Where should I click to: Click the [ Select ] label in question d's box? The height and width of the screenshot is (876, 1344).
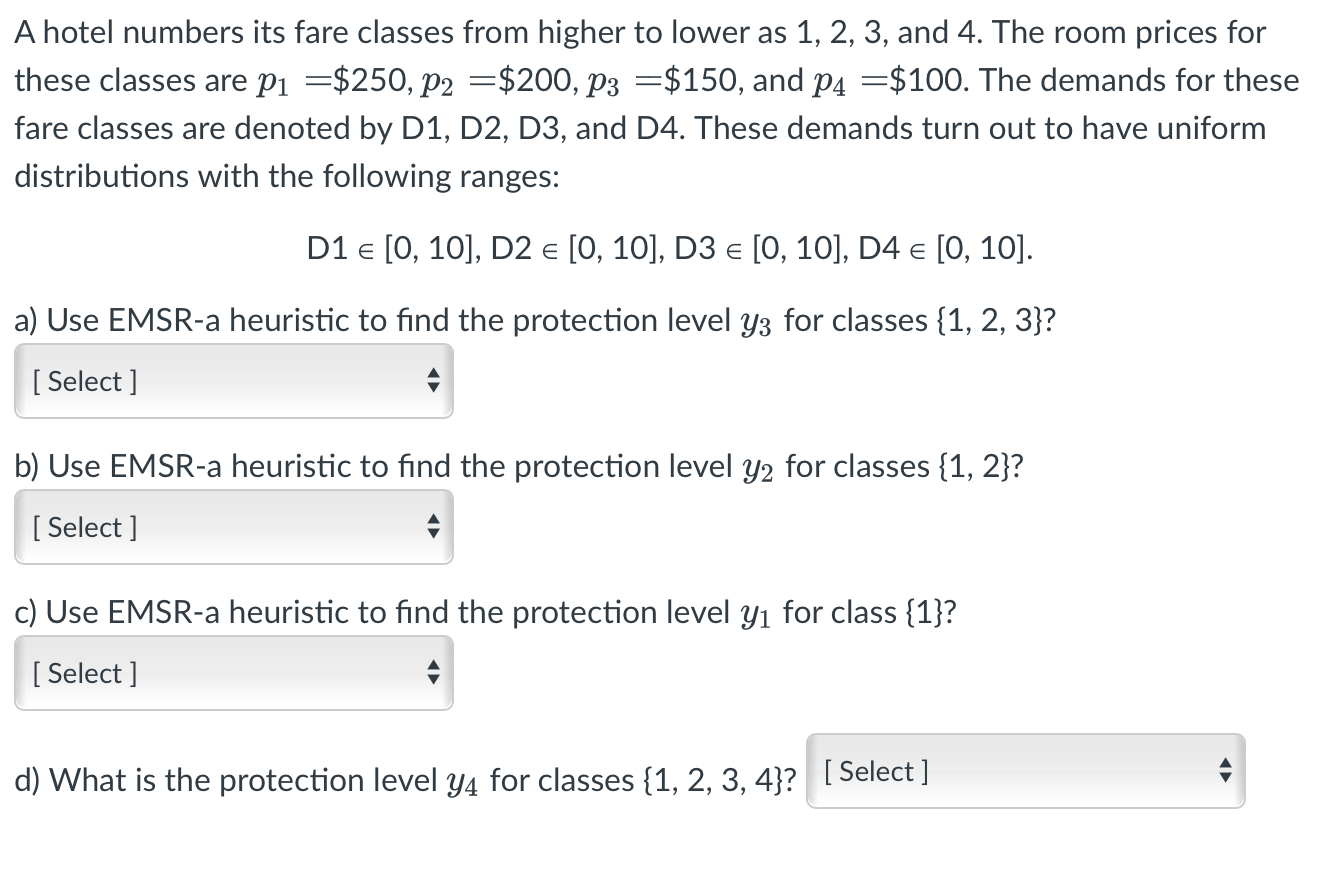pyautogui.click(x=876, y=771)
